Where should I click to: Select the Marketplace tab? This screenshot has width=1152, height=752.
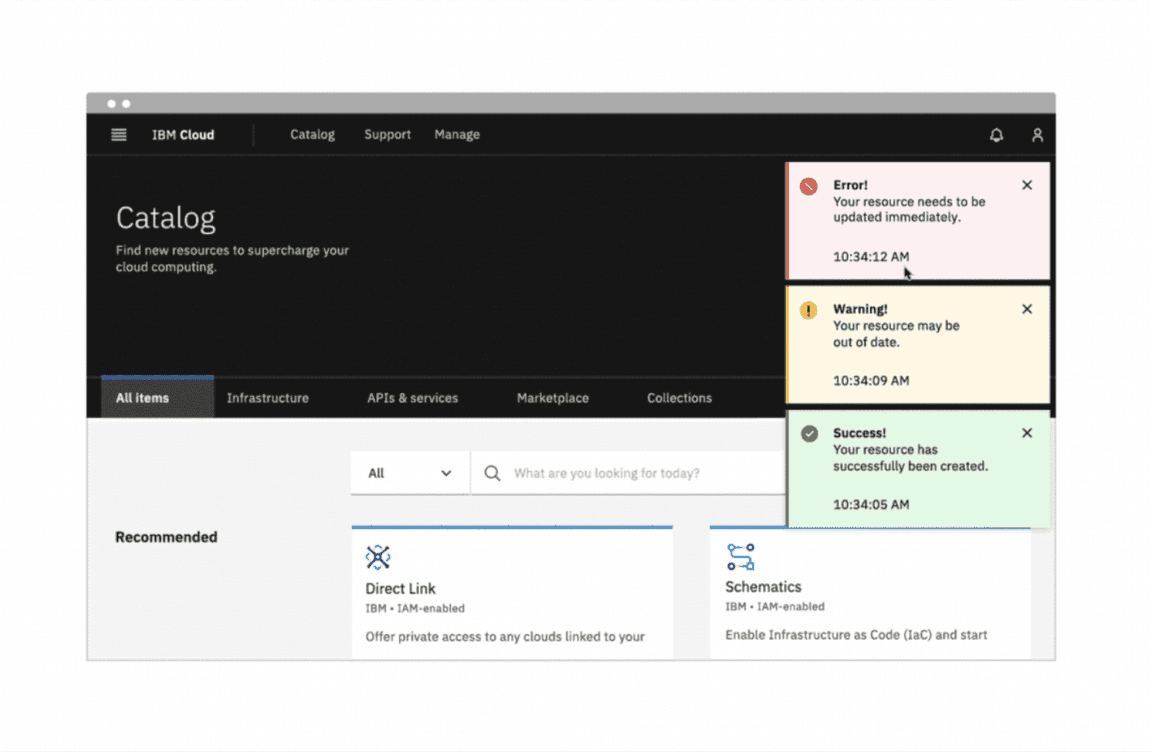point(552,398)
